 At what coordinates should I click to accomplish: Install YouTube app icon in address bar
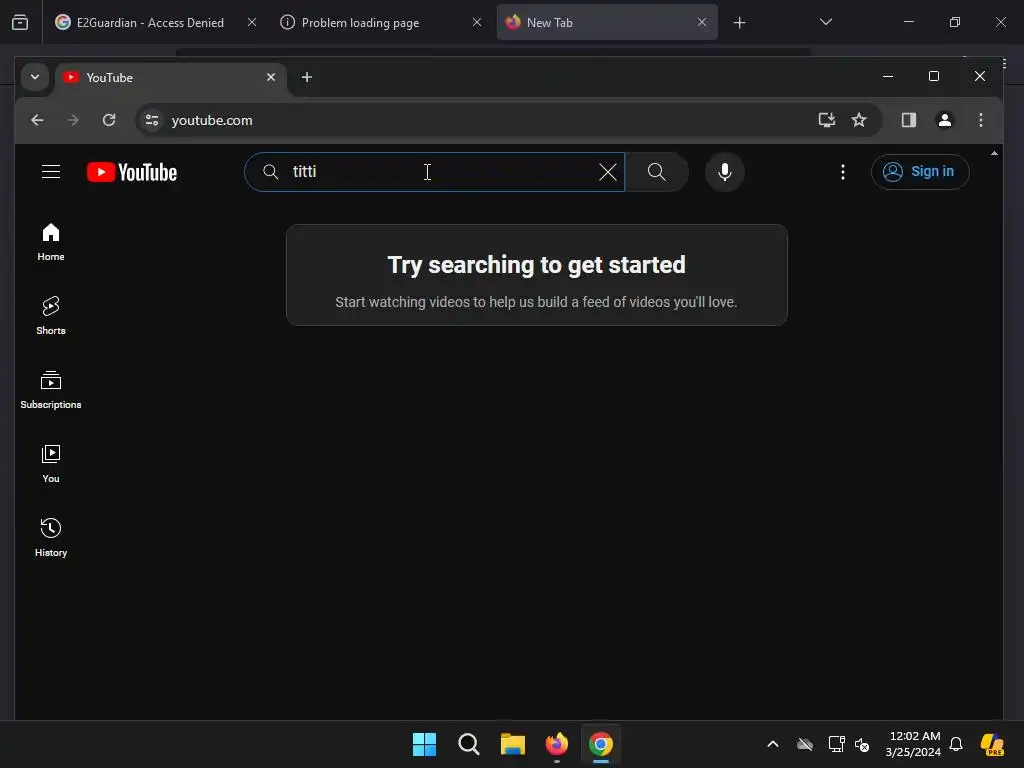click(827, 120)
